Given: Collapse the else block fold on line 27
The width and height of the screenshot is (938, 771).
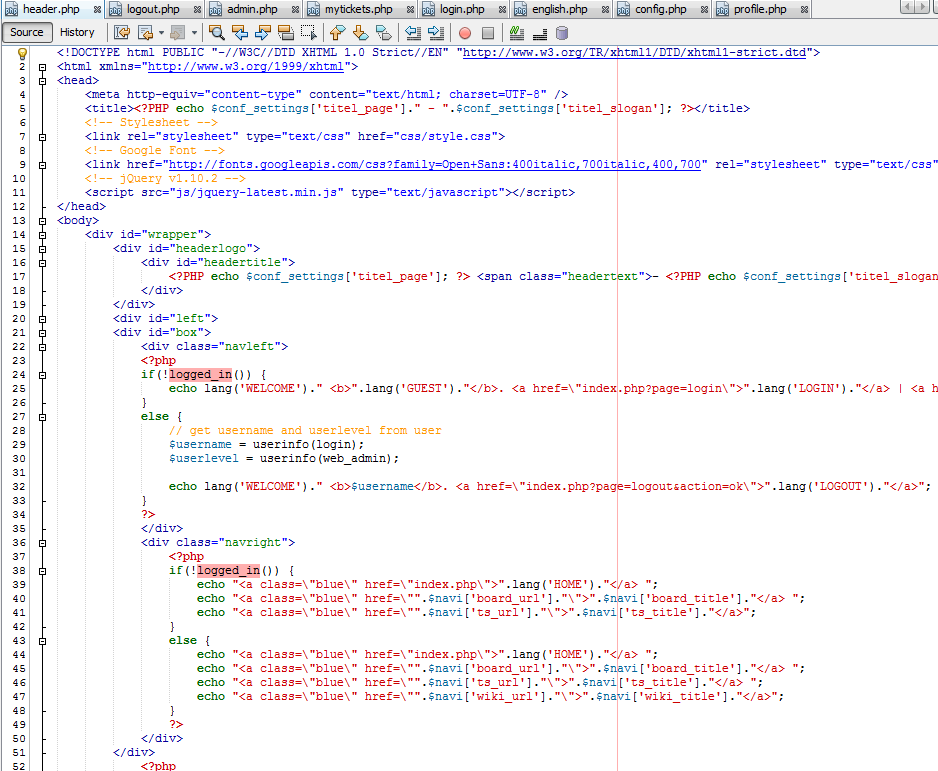Looking at the screenshot, I should tap(42, 417).
